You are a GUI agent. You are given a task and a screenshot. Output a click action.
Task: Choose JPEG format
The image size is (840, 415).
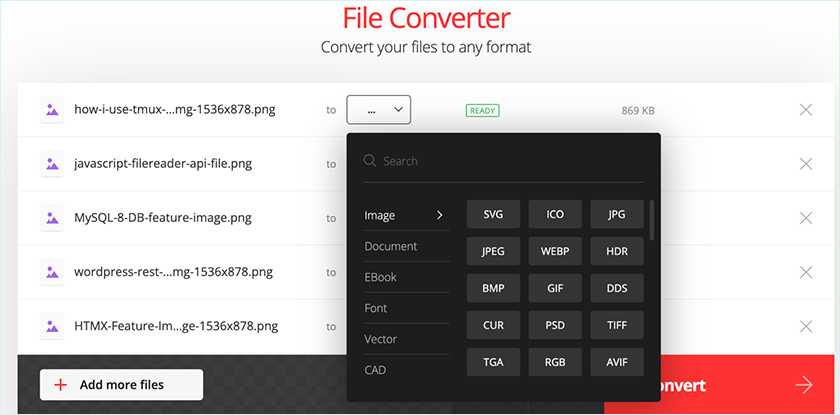coord(493,251)
